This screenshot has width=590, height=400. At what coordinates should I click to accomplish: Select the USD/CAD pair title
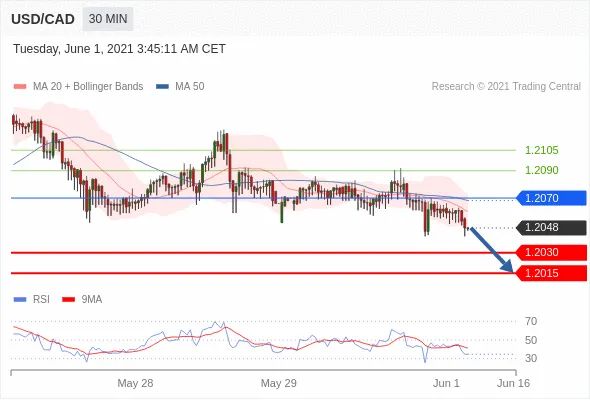pos(43,19)
